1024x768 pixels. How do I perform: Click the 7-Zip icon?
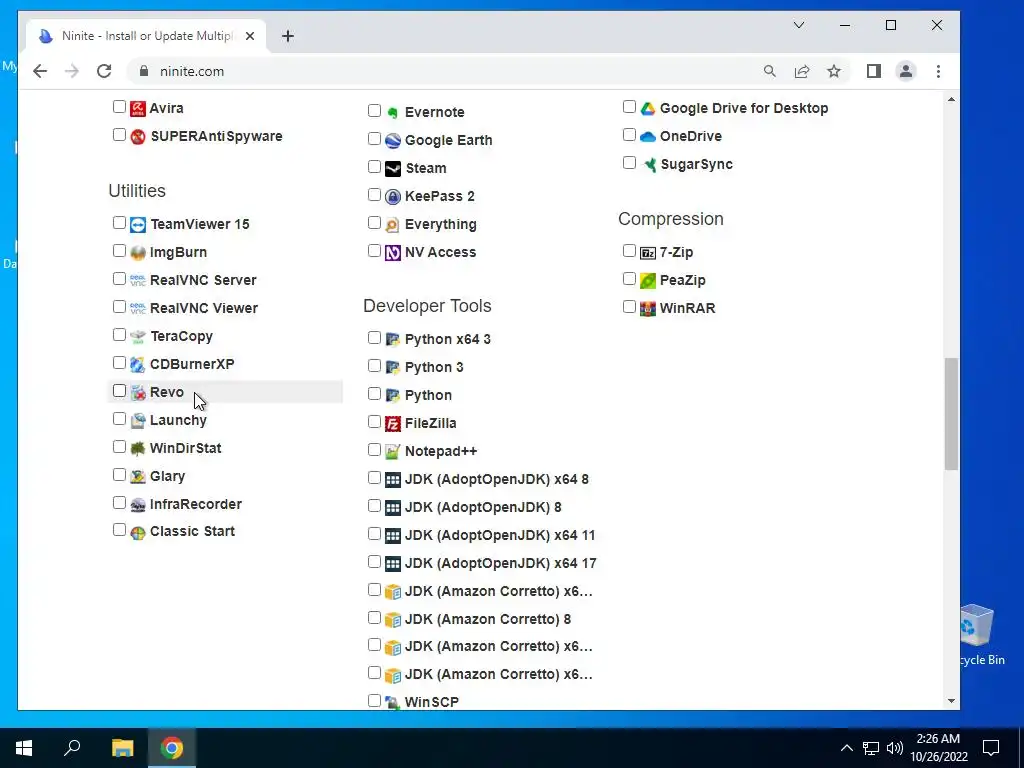[647, 253]
